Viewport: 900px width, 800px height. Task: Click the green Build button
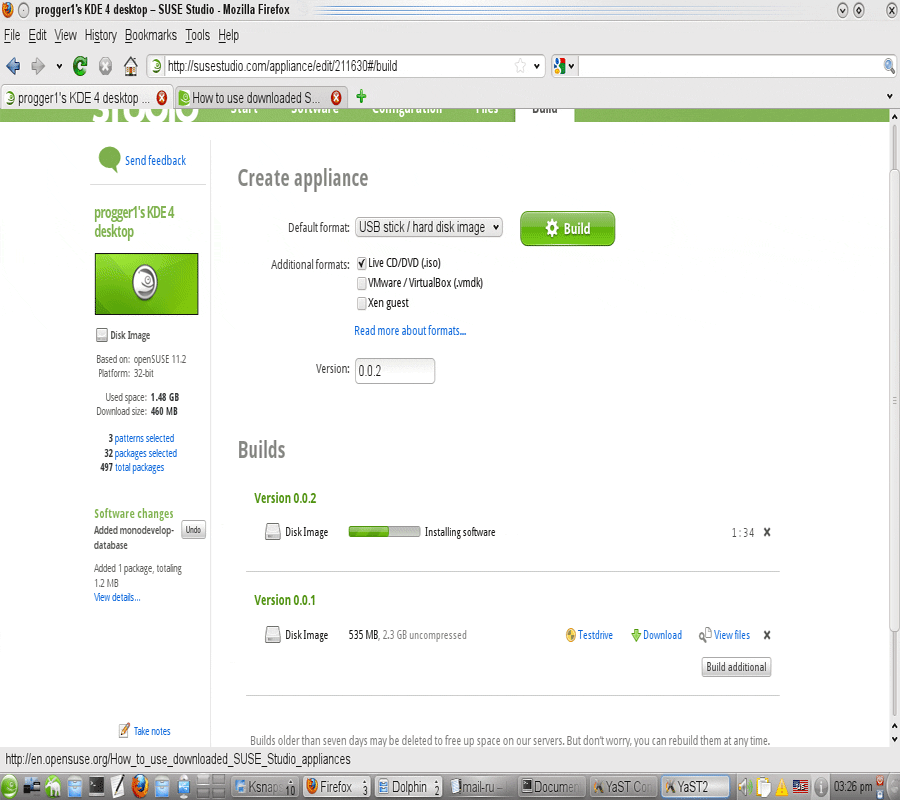567,228
